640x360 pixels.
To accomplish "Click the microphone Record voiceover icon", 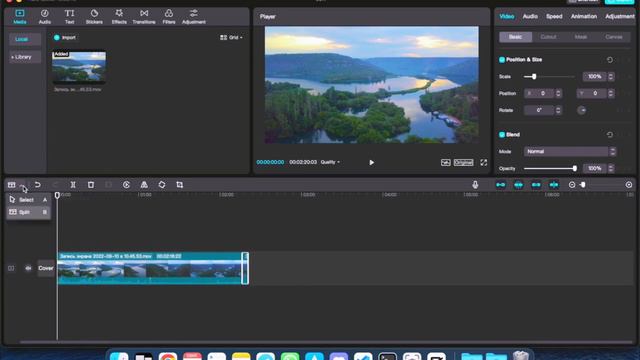I will tap(475, 185).
